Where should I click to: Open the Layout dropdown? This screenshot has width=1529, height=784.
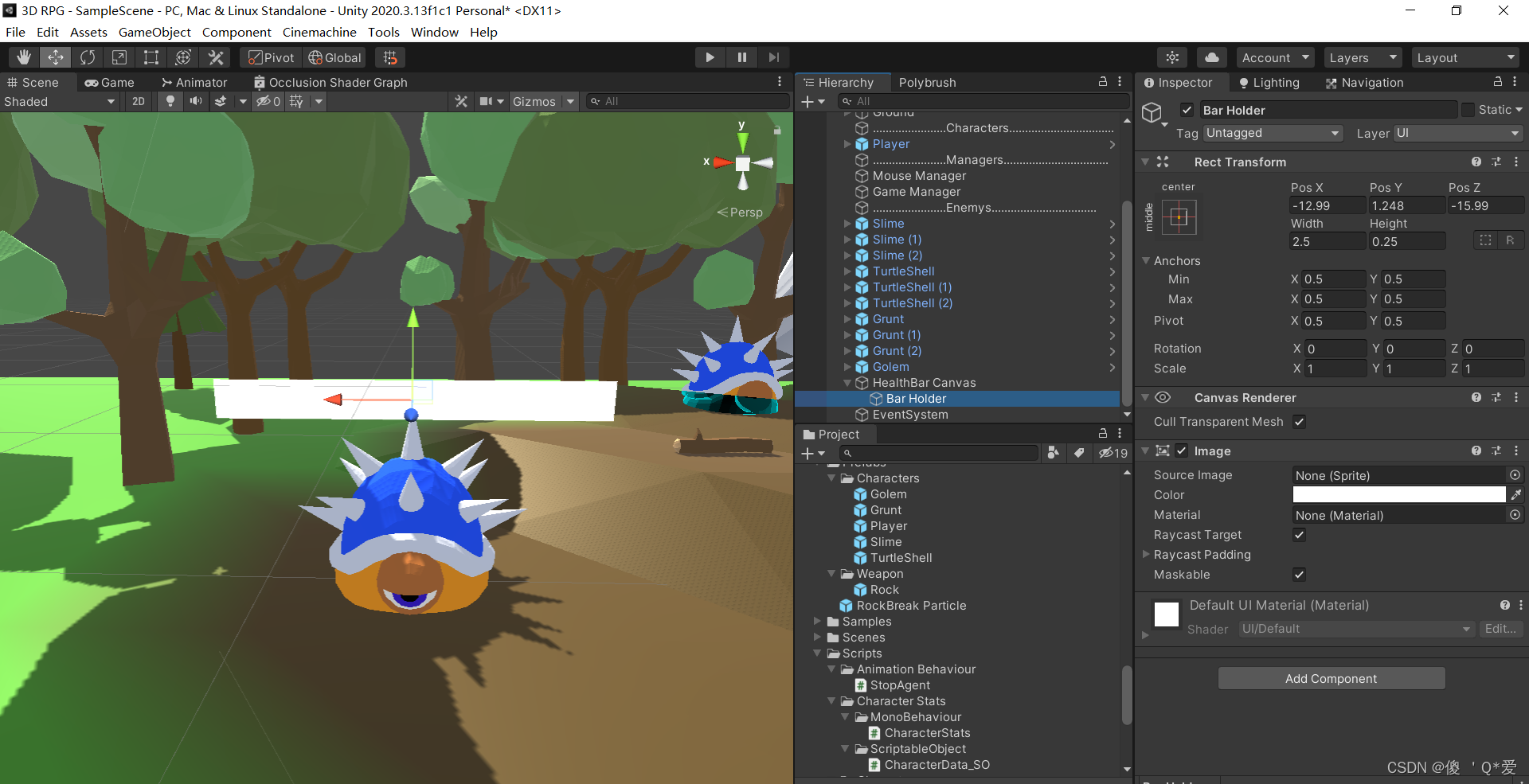tap(1465, 57)
